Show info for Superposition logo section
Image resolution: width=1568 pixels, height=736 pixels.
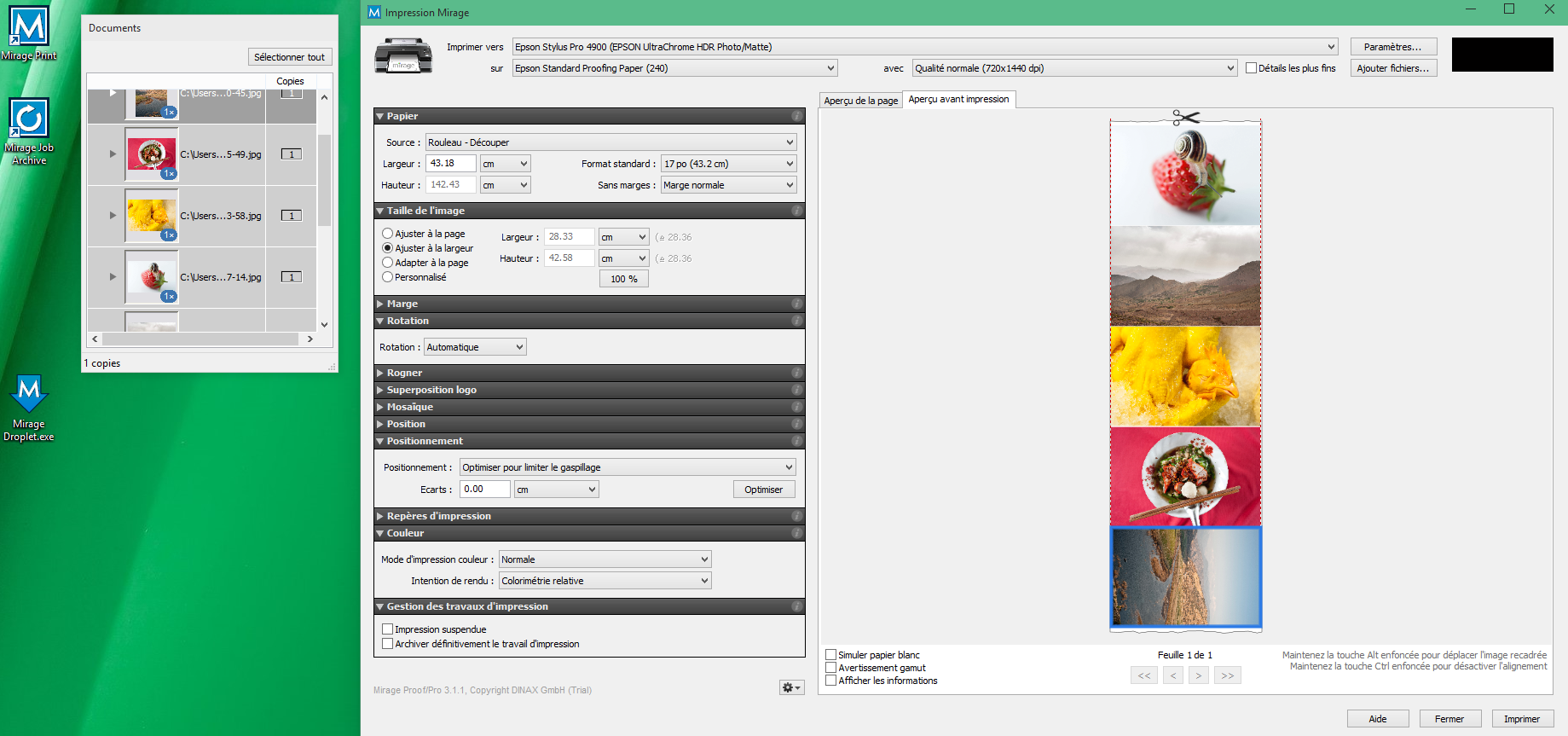tap(796, 390)
